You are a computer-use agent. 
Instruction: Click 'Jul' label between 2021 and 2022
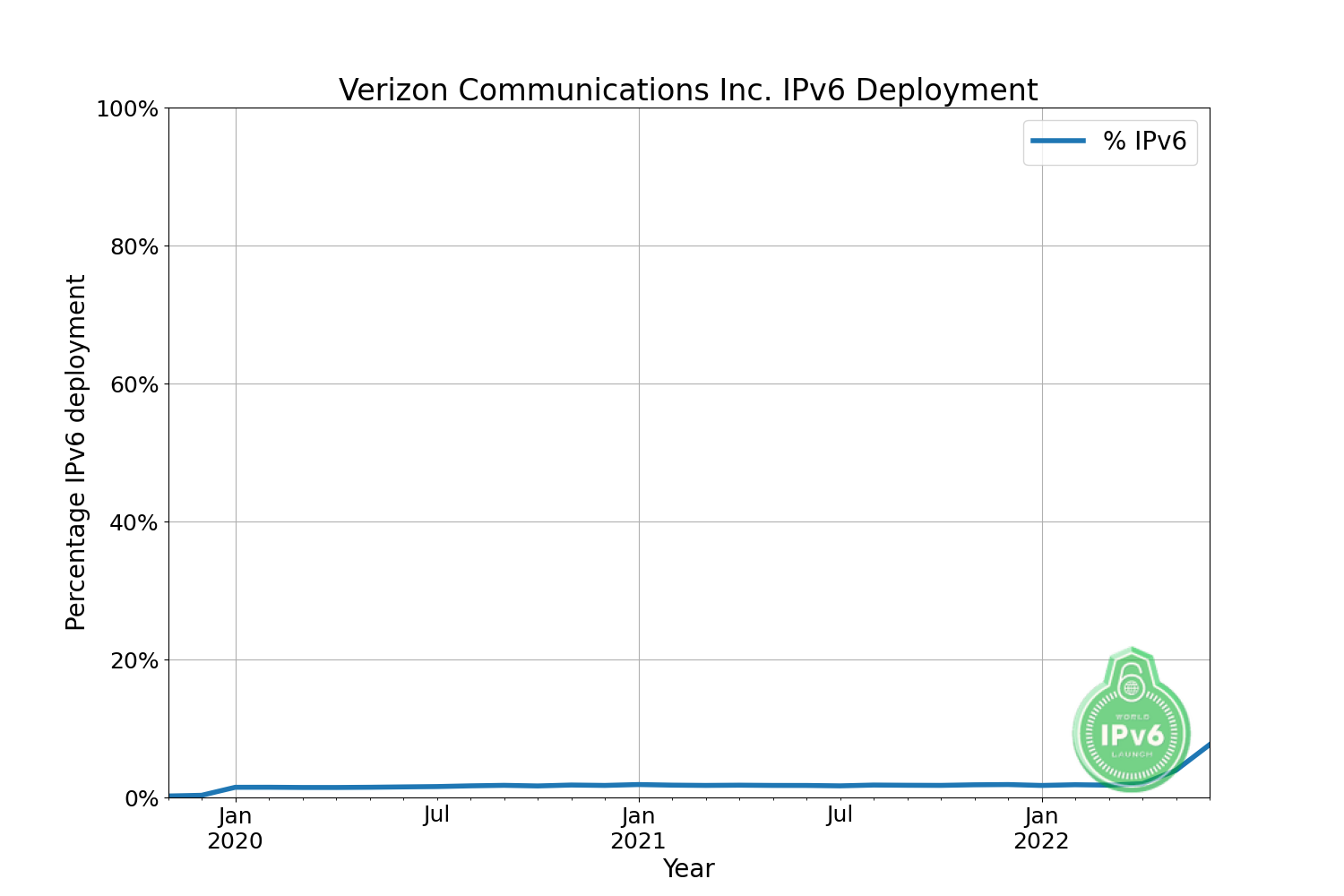pos(840,815)
